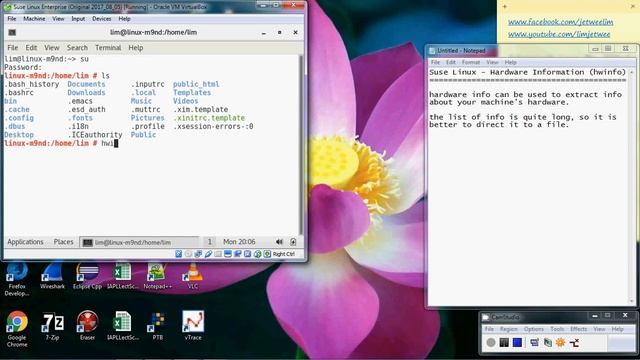The width and height of the screenshot is (640, 360).
Task: Open the PTB desktop shortcut
Action: (x=158, y=326)
